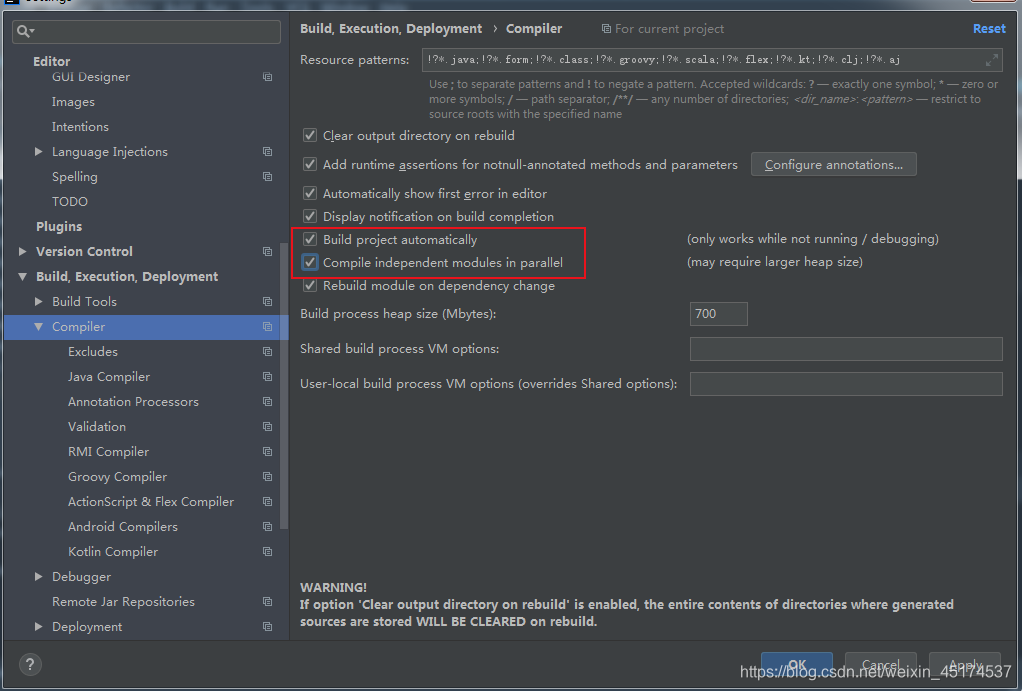Click the project-level icon beside Annotation Processors
The width and height of the screenshot is (1022, 691).
[267, 402]
